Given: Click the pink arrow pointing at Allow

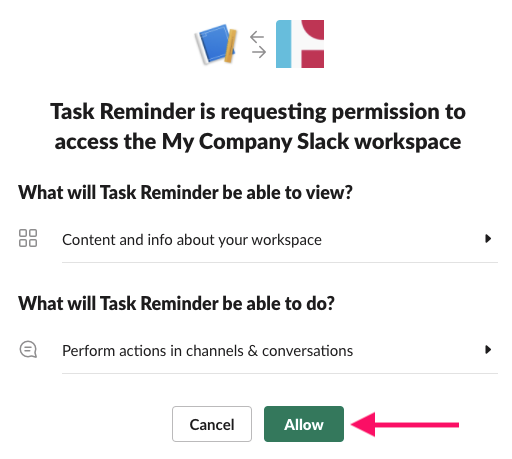Looking at the screenshot, I should click(x=405, y=424).
